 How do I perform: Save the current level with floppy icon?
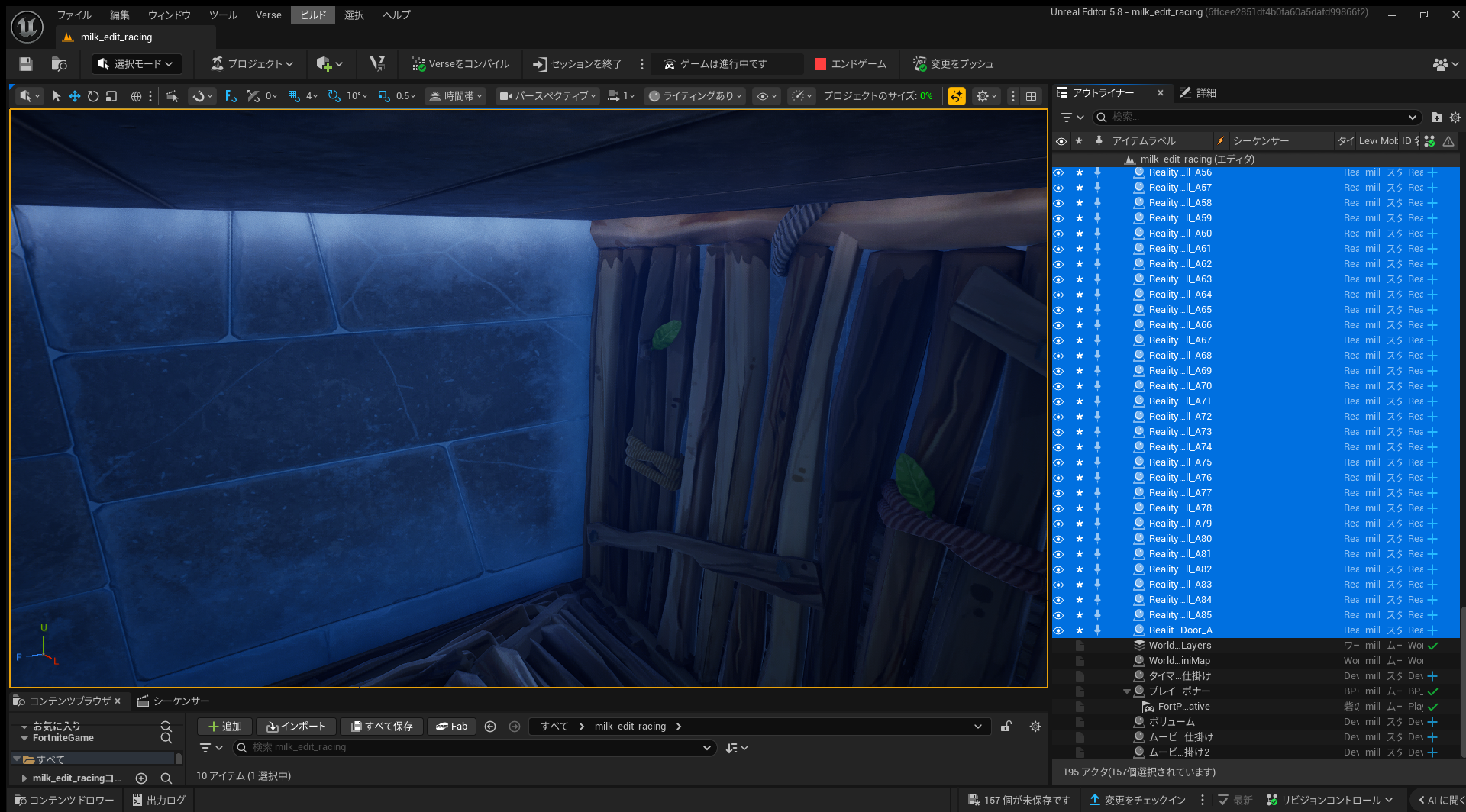26,64
